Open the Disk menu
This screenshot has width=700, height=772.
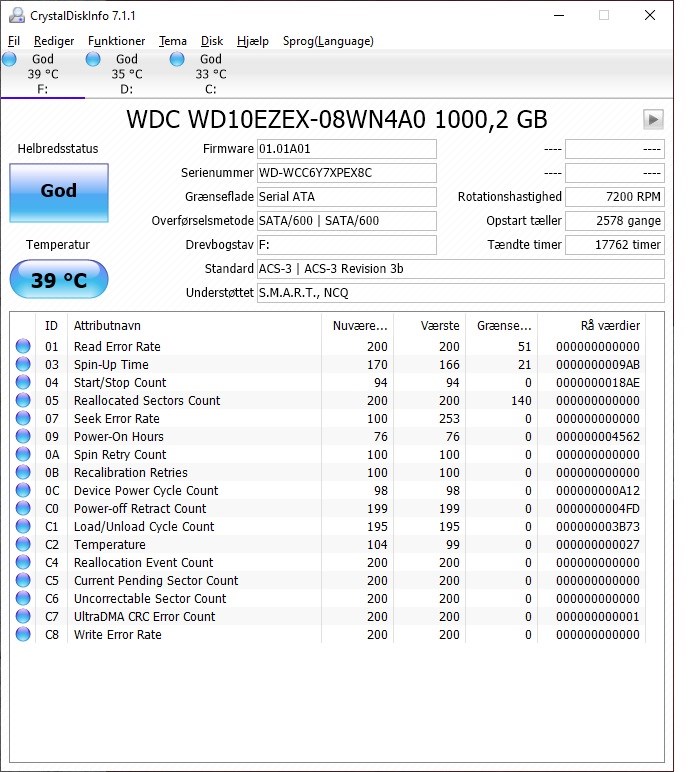212,41
